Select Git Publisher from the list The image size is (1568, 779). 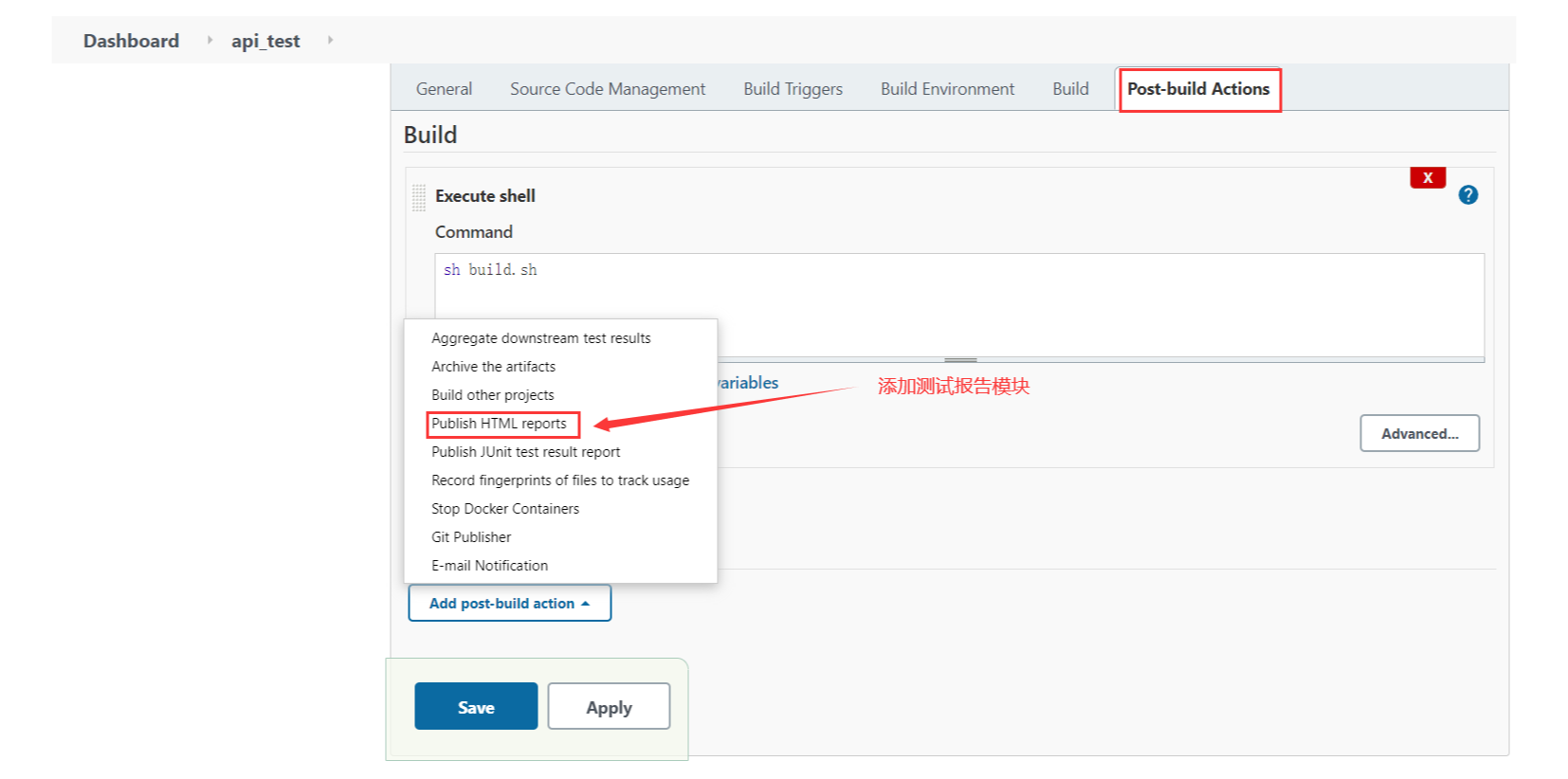(471, 537)
